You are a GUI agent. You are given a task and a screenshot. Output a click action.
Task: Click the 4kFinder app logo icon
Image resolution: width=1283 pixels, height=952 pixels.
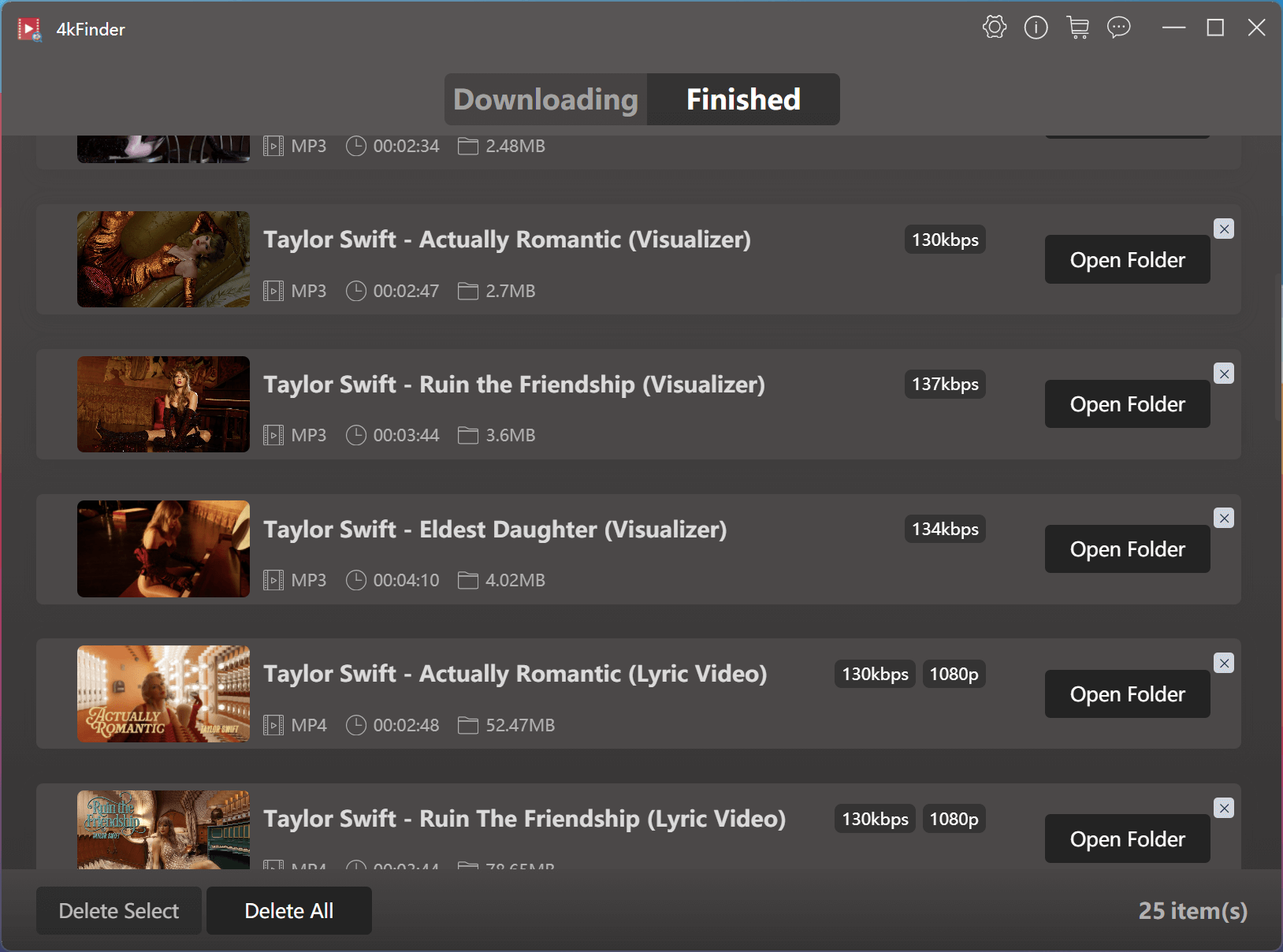[x=29, y=29]
